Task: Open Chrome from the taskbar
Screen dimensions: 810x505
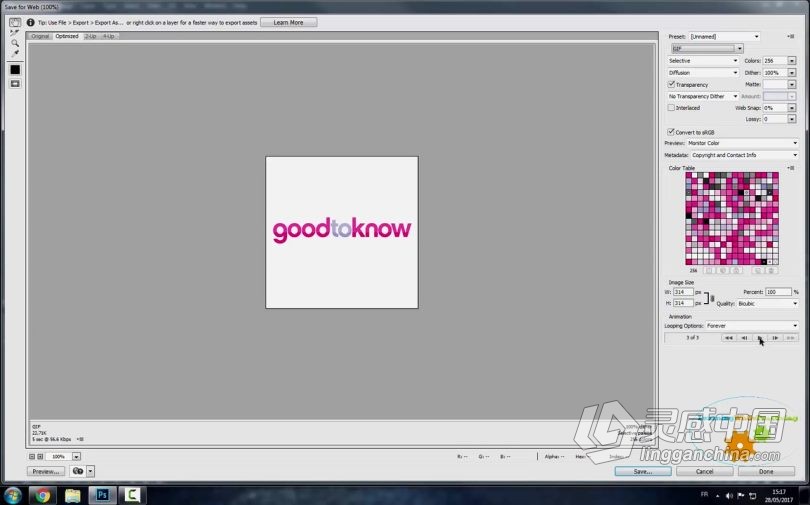Action: point(43,496)
